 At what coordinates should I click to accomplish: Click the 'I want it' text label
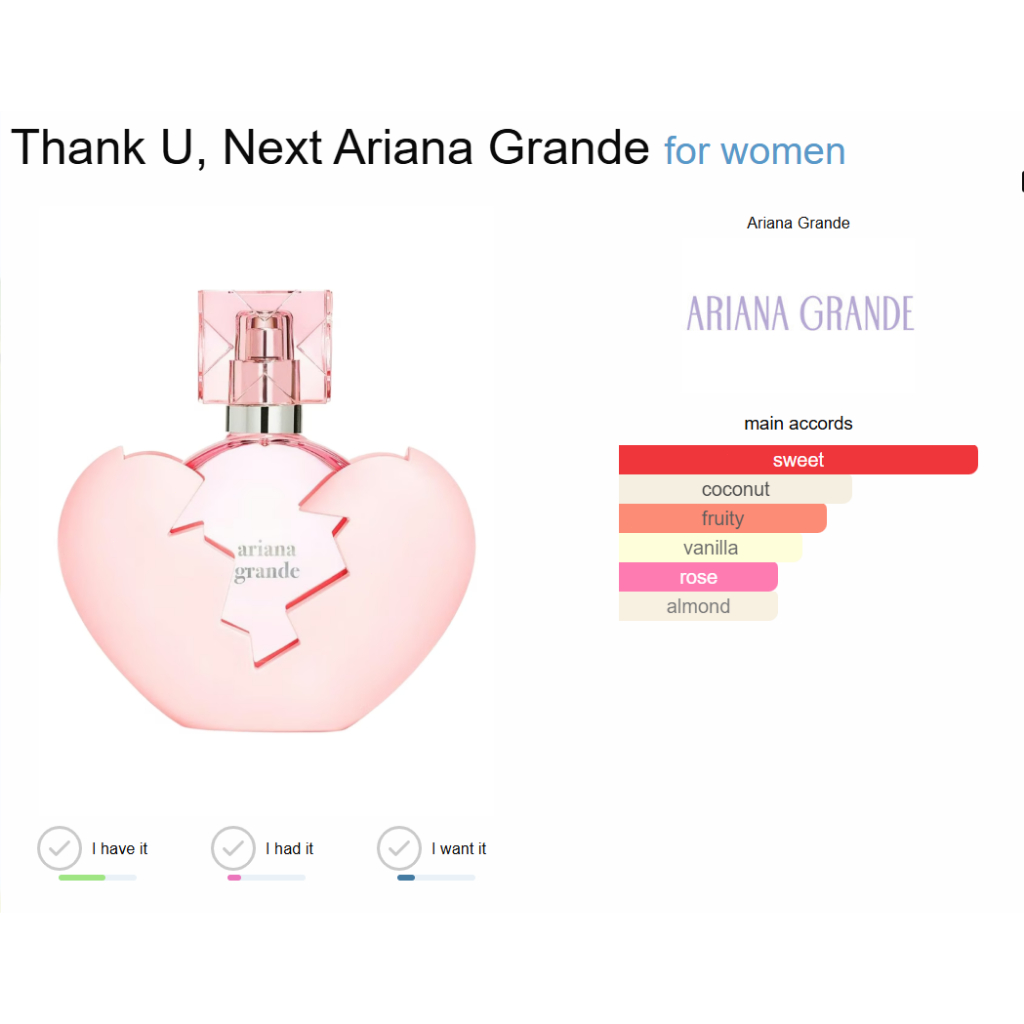click(x=459, y=849)
